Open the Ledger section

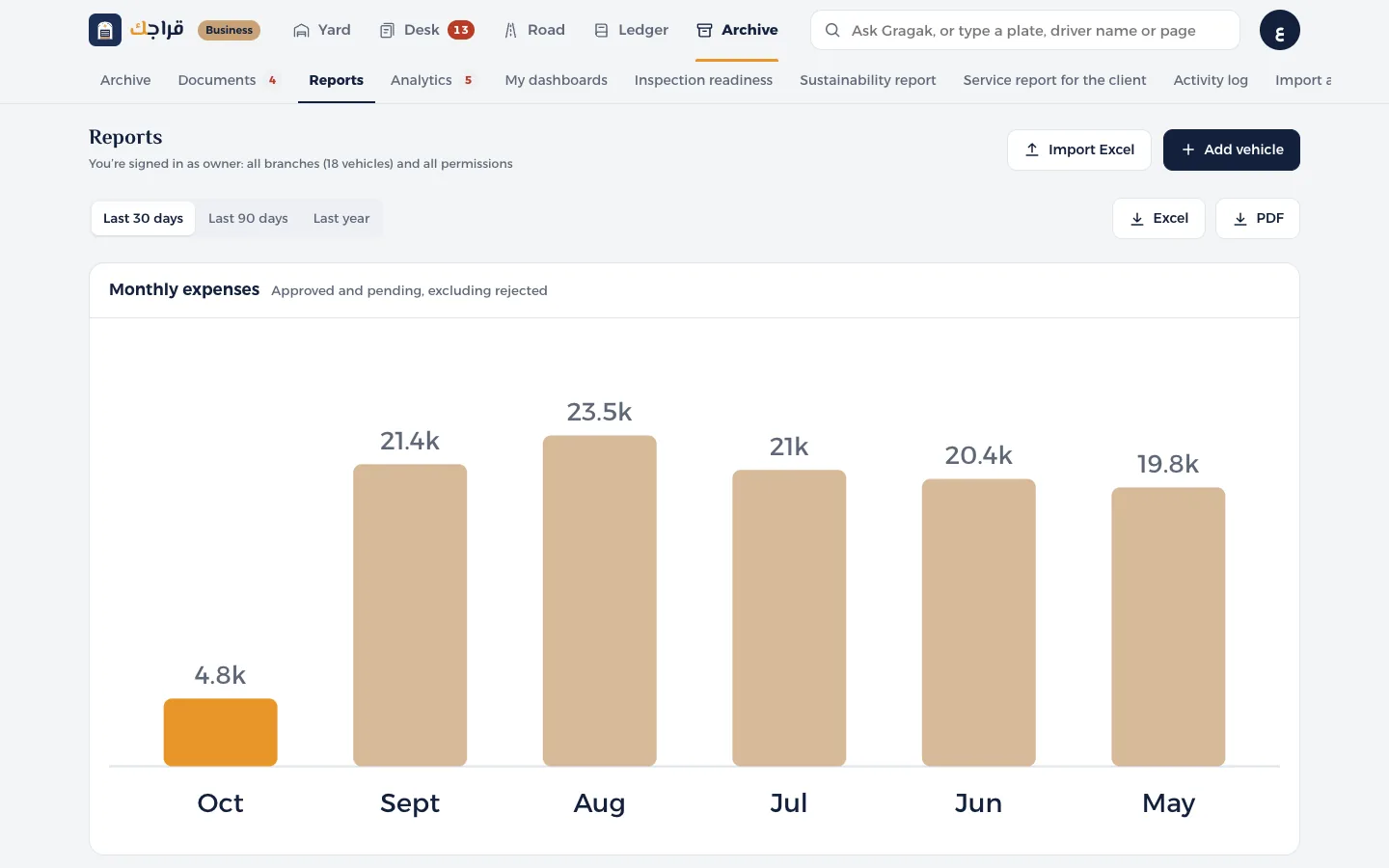pyautogui.click(x=631, y=30)
